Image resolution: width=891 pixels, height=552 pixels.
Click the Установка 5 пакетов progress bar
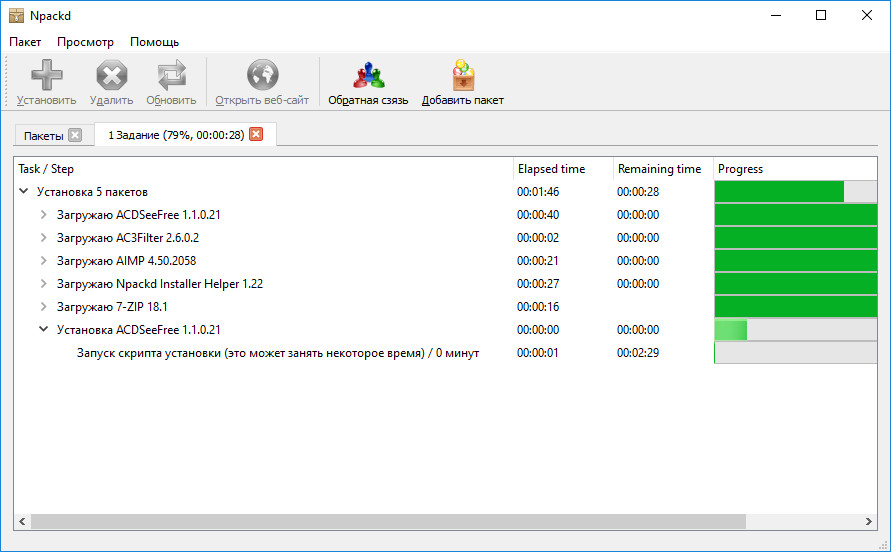pyautogui.click(x=796, y=192)
